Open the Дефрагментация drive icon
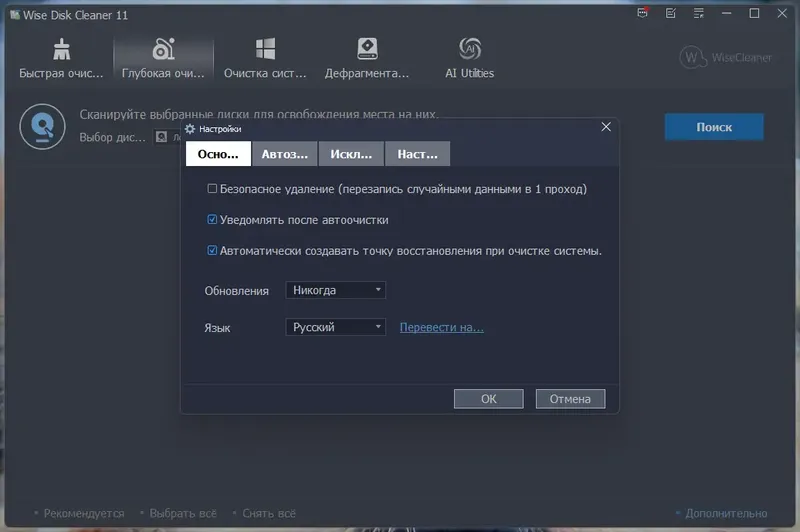The image size is (800, 532). click(x=367, y=49)
